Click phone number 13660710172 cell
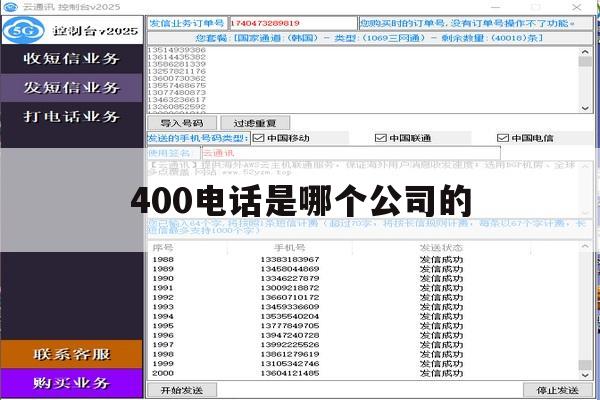This screenshot has width=600, height=400. (x=290, y=297)
